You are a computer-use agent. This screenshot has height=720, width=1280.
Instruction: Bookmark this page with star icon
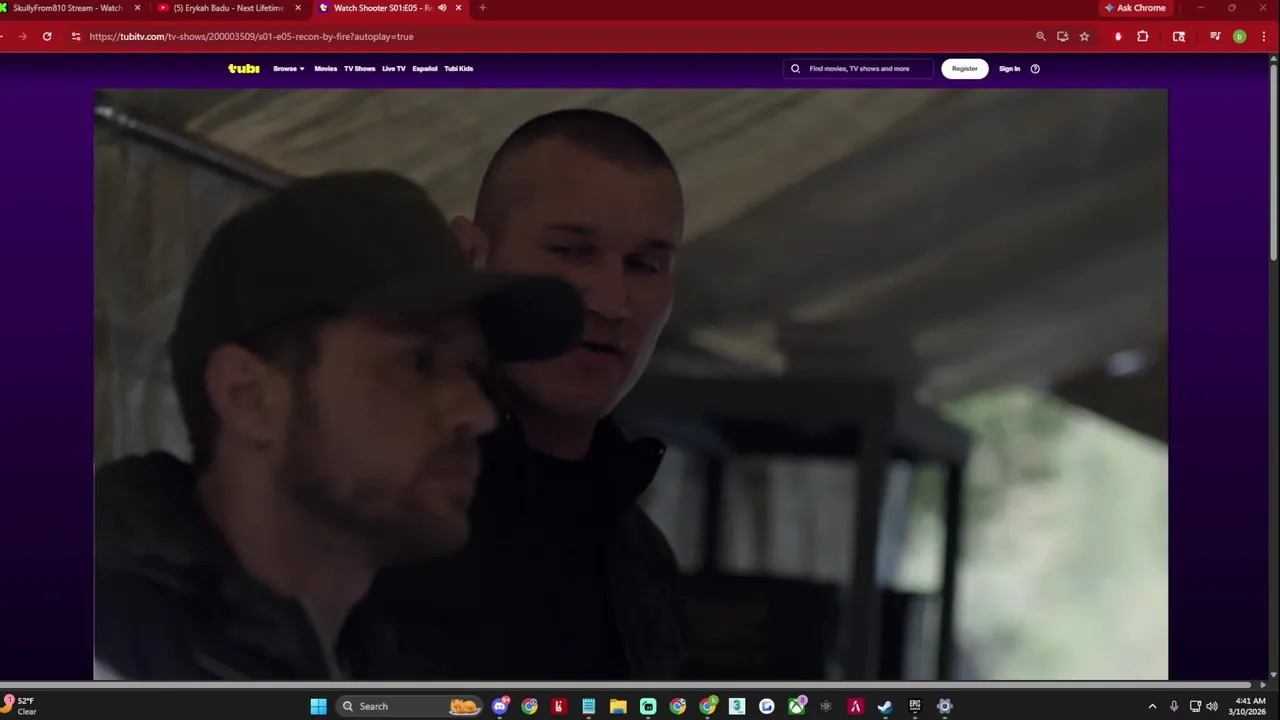(1084, 36)
